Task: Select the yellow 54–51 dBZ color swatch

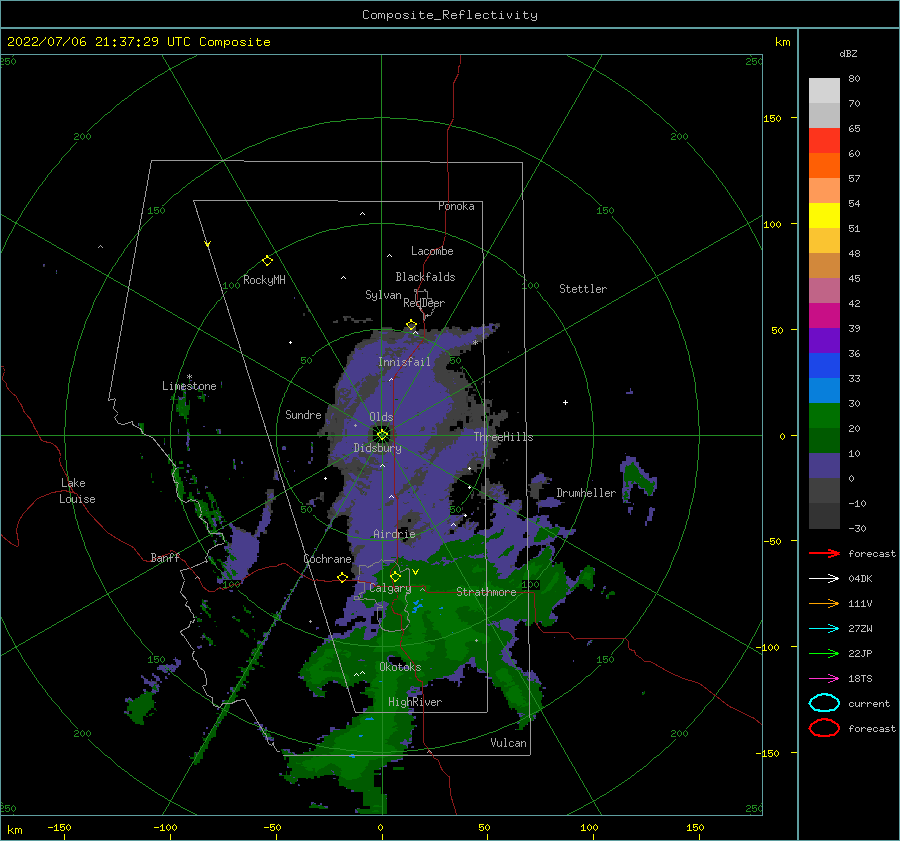Action: pyautogui.click(x=824, y=215)
